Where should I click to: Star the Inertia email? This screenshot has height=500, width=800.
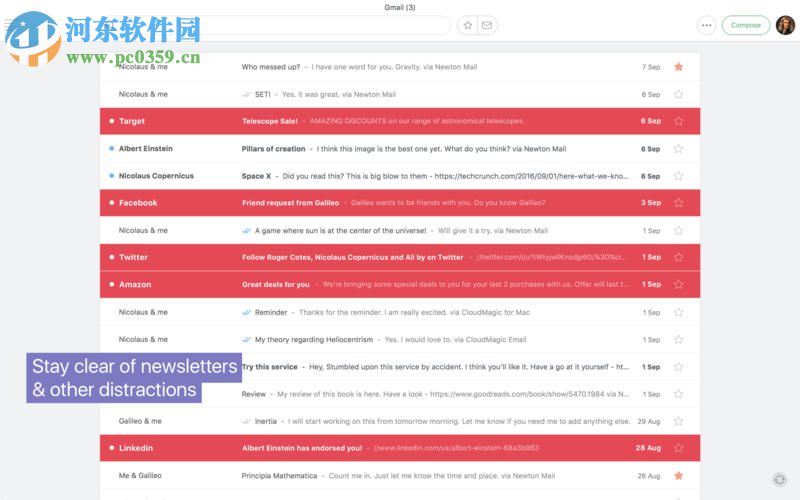pyautogui.click(x=679, y=421)
